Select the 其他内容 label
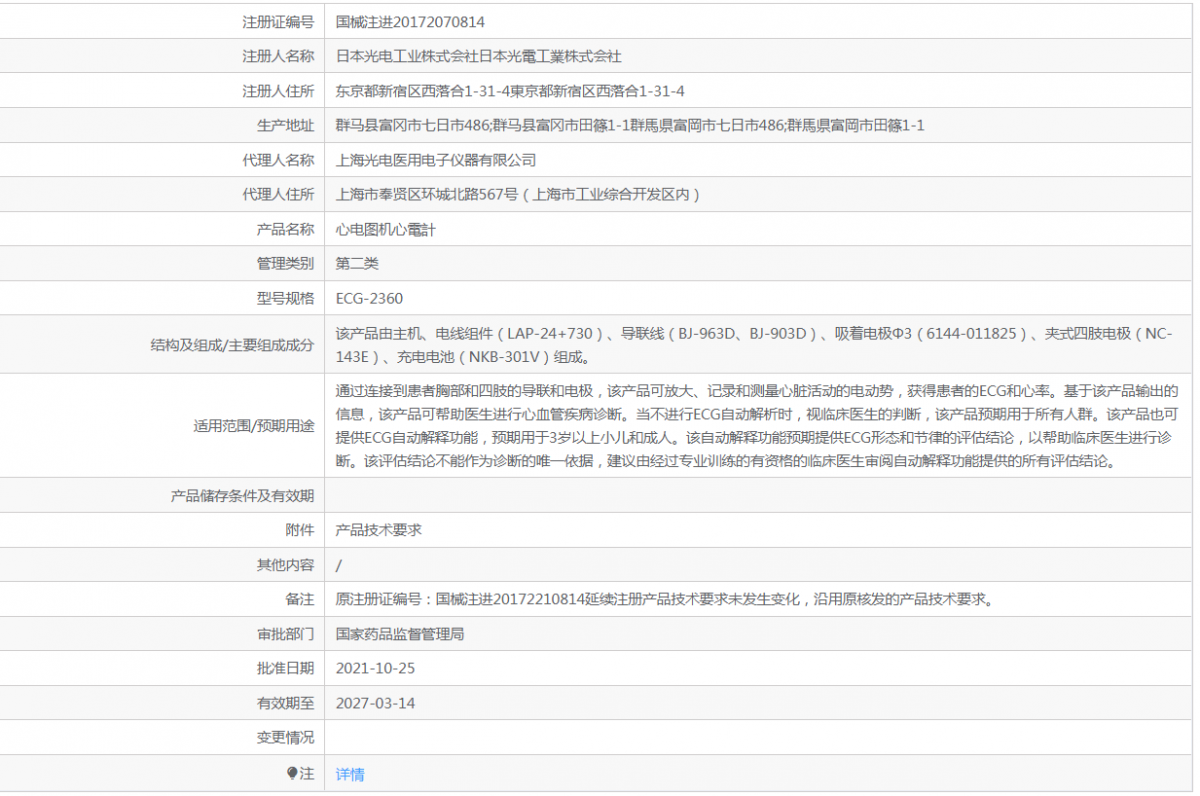This screenshot has width=1200, height=796. click(285, 565)
